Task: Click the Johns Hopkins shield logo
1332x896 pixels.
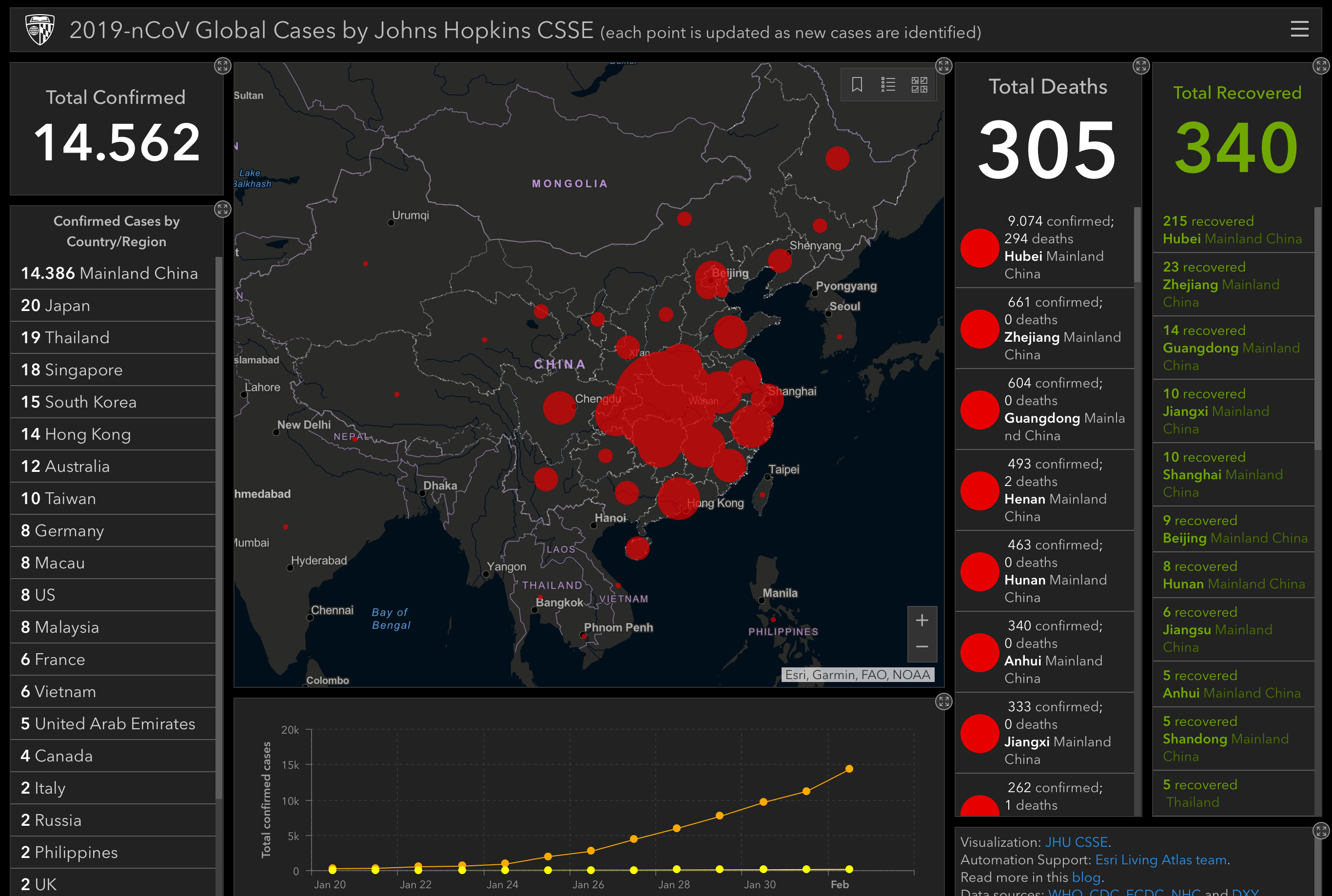Action: 40,29
